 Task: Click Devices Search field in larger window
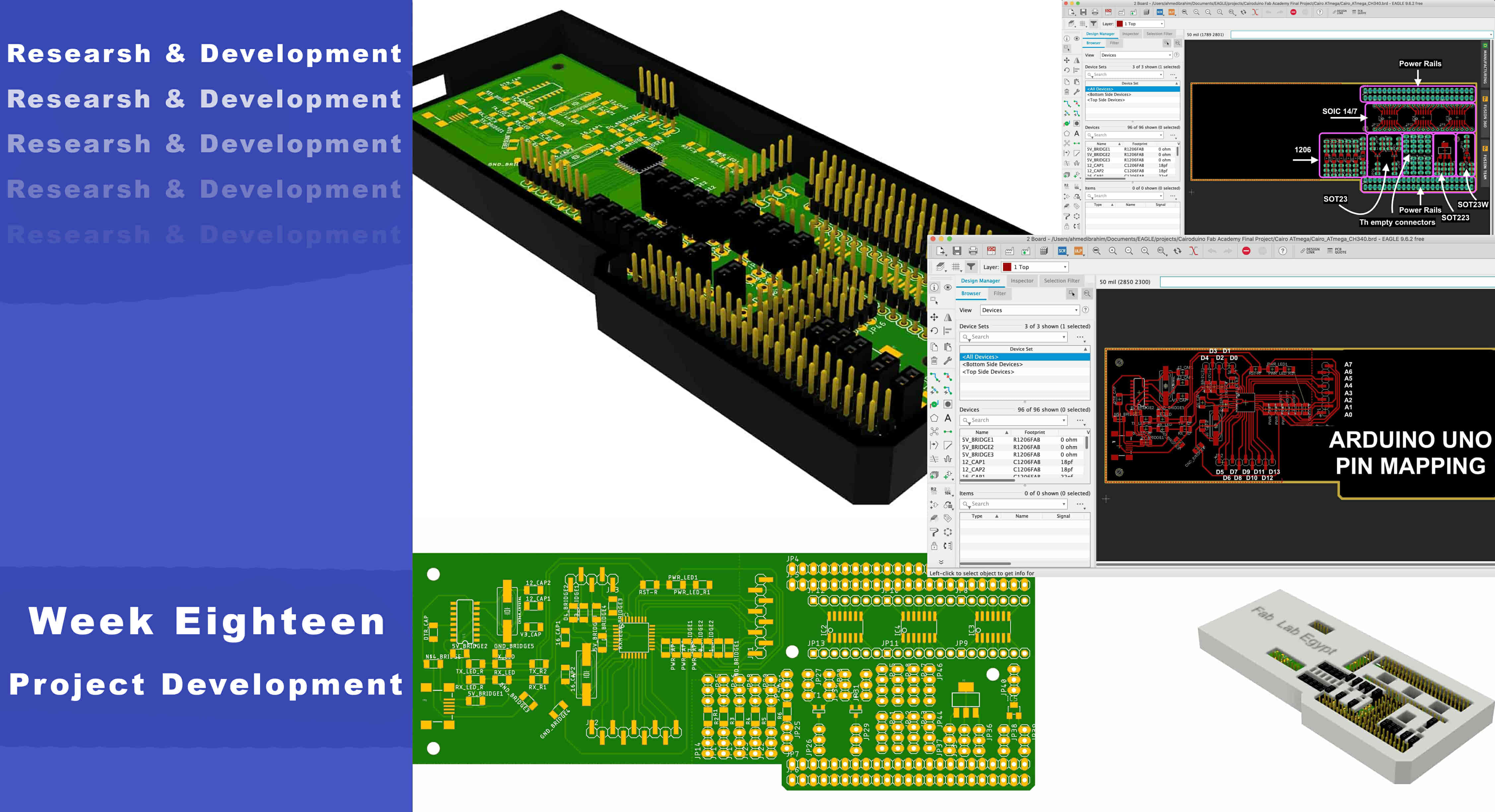click(x=1014, y=420)
